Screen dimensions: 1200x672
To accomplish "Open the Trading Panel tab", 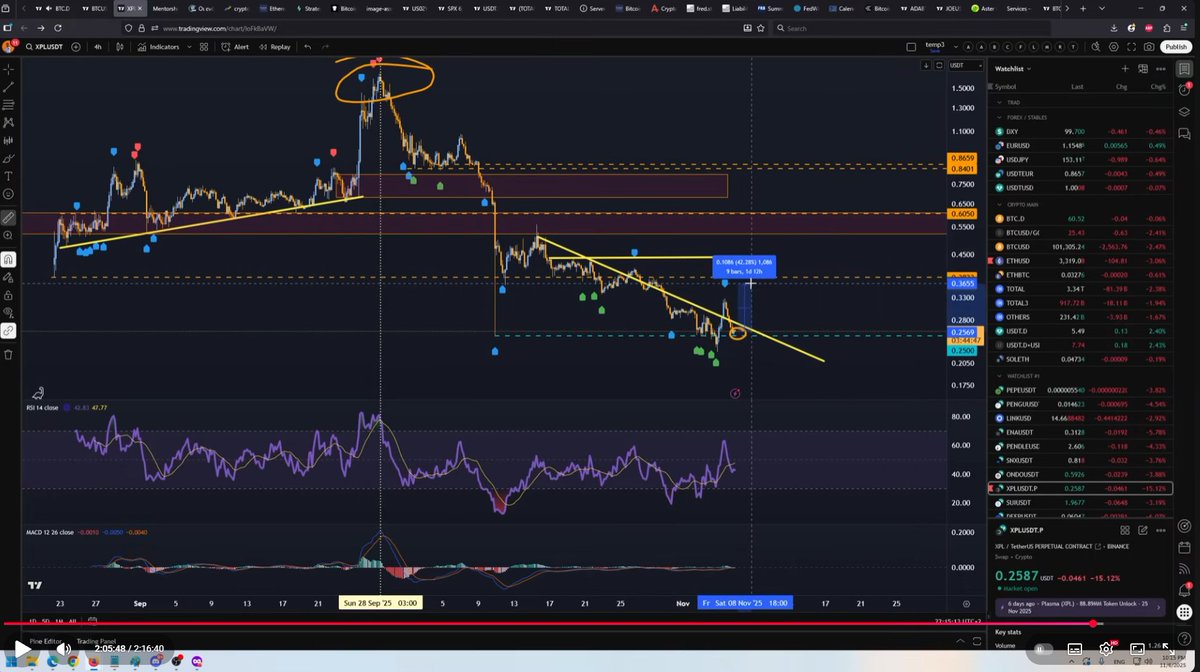I will click(97, 641).
